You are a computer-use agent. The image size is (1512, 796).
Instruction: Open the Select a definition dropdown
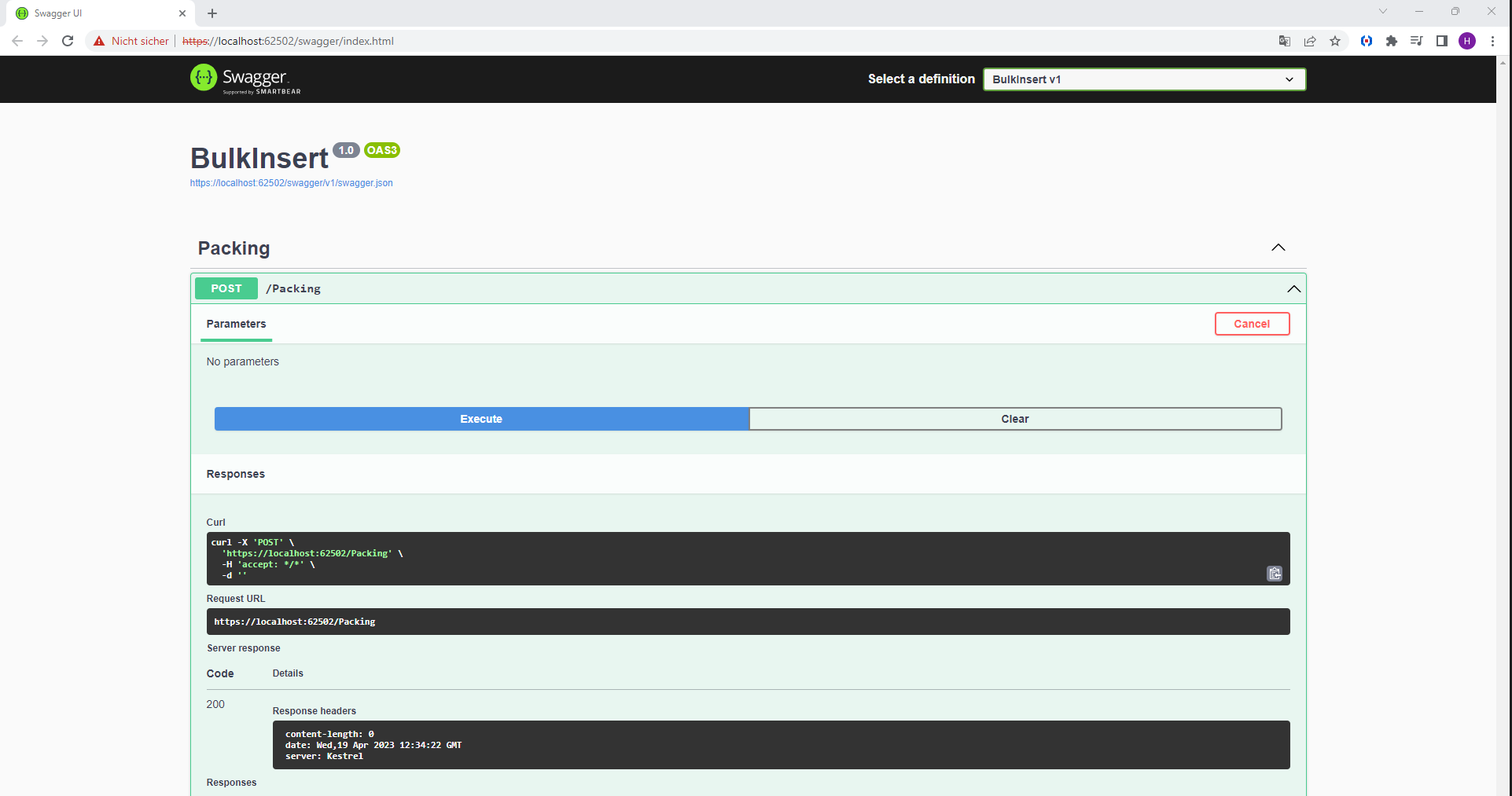click(x=1143, y=79)
